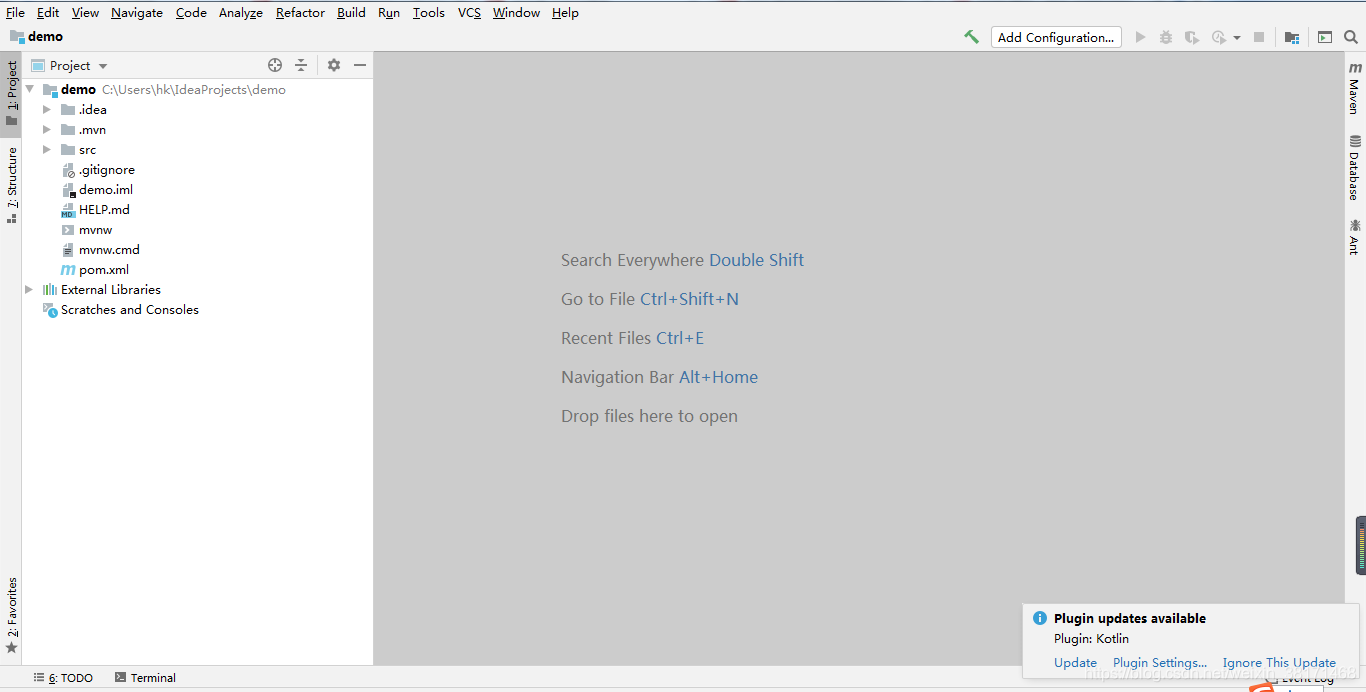The width and height of the screenshot is (1366, 692).
Task: Open the VCS menu
Action: click(469, 12)
